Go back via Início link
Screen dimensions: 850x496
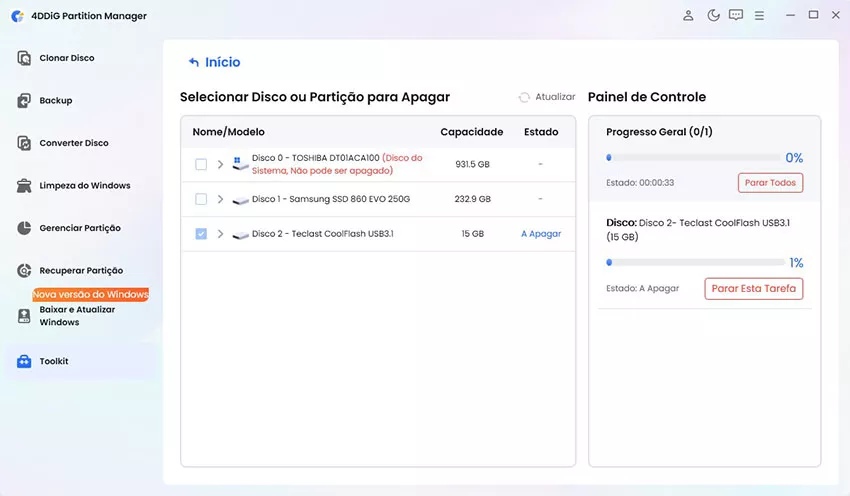222,62
